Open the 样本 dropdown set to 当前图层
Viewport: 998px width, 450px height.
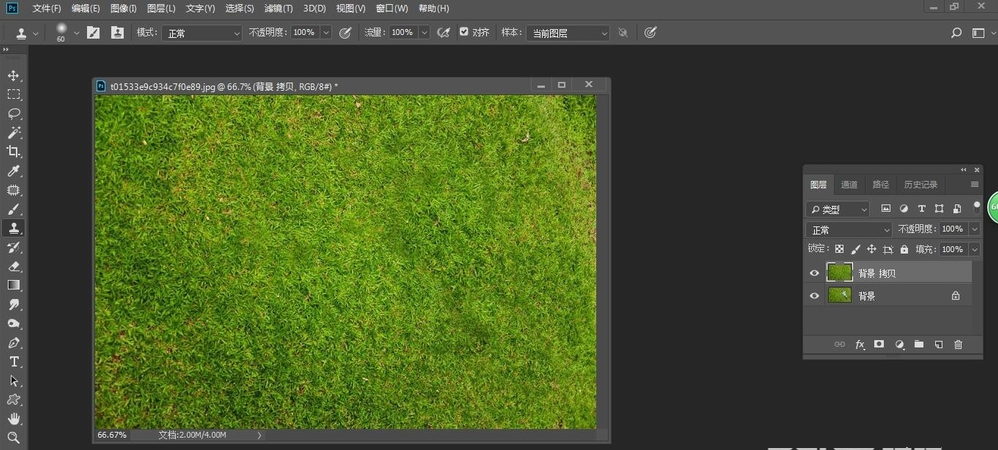pyautogui.click(x=568, y=33)
